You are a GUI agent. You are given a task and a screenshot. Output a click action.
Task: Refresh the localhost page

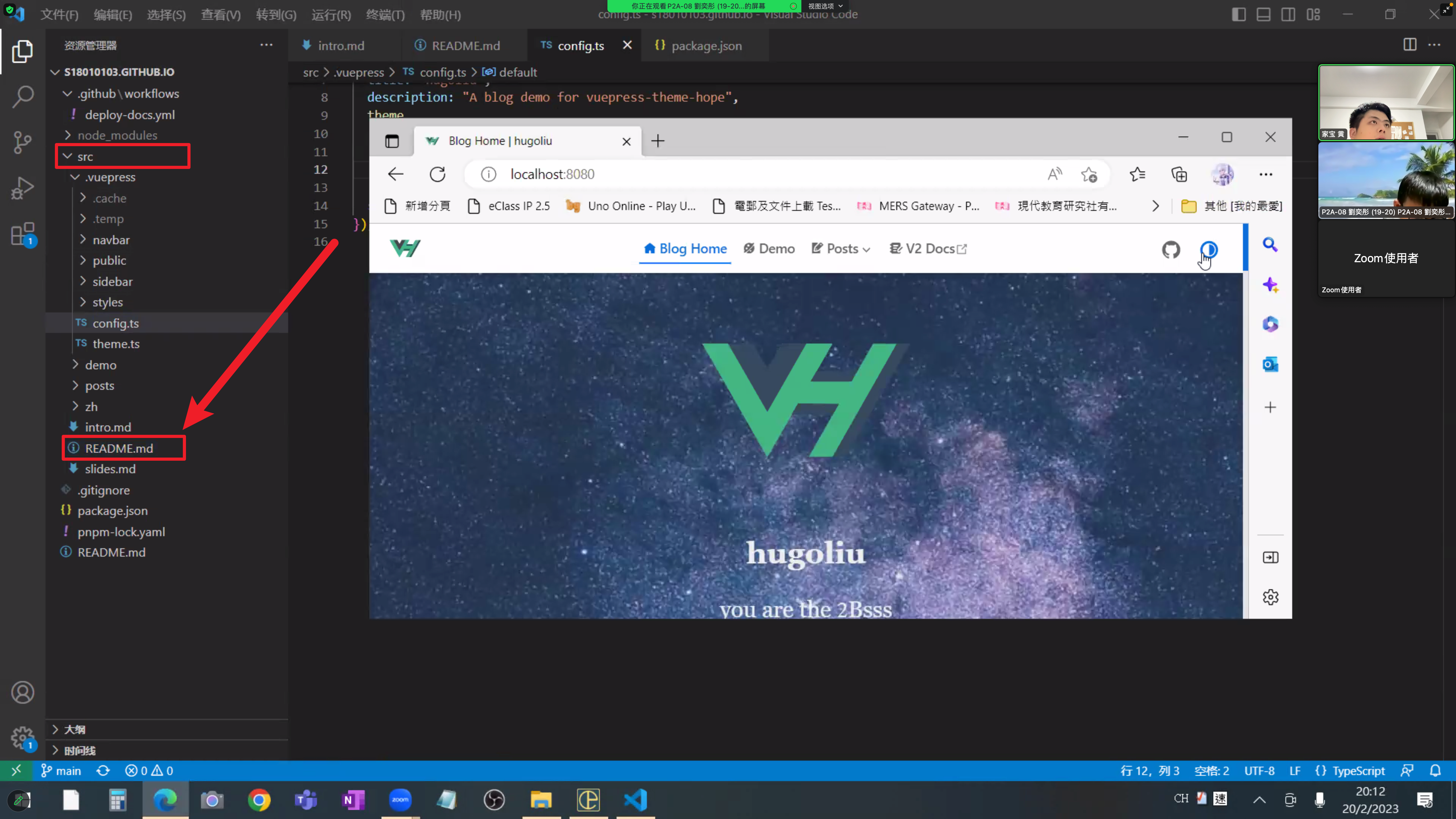click(437, 174)
